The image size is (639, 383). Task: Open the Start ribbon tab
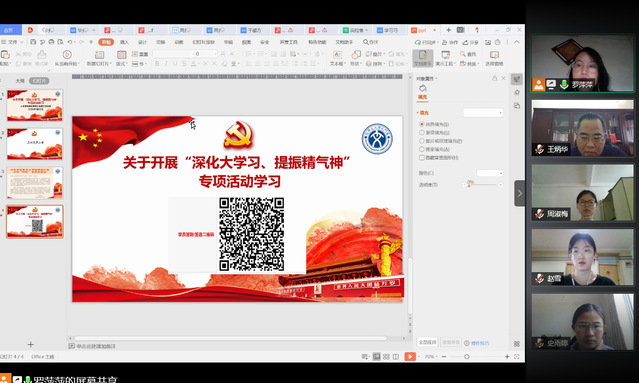click(x=106, y=42)
